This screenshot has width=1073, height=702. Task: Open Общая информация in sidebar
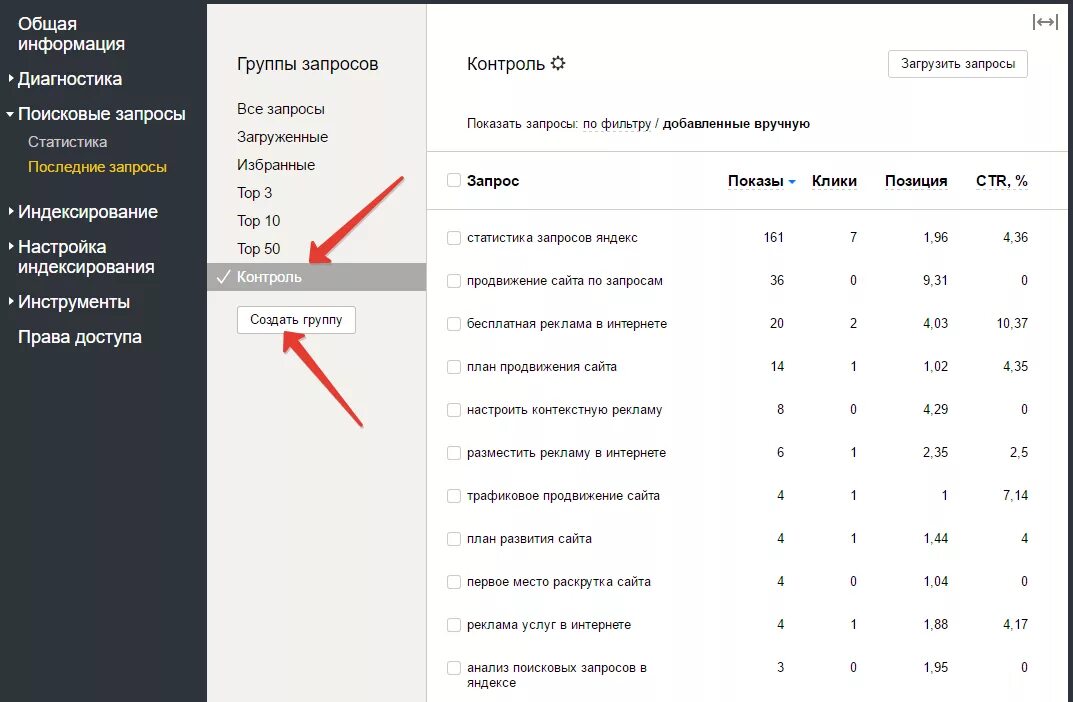click(x=71, y=34)
